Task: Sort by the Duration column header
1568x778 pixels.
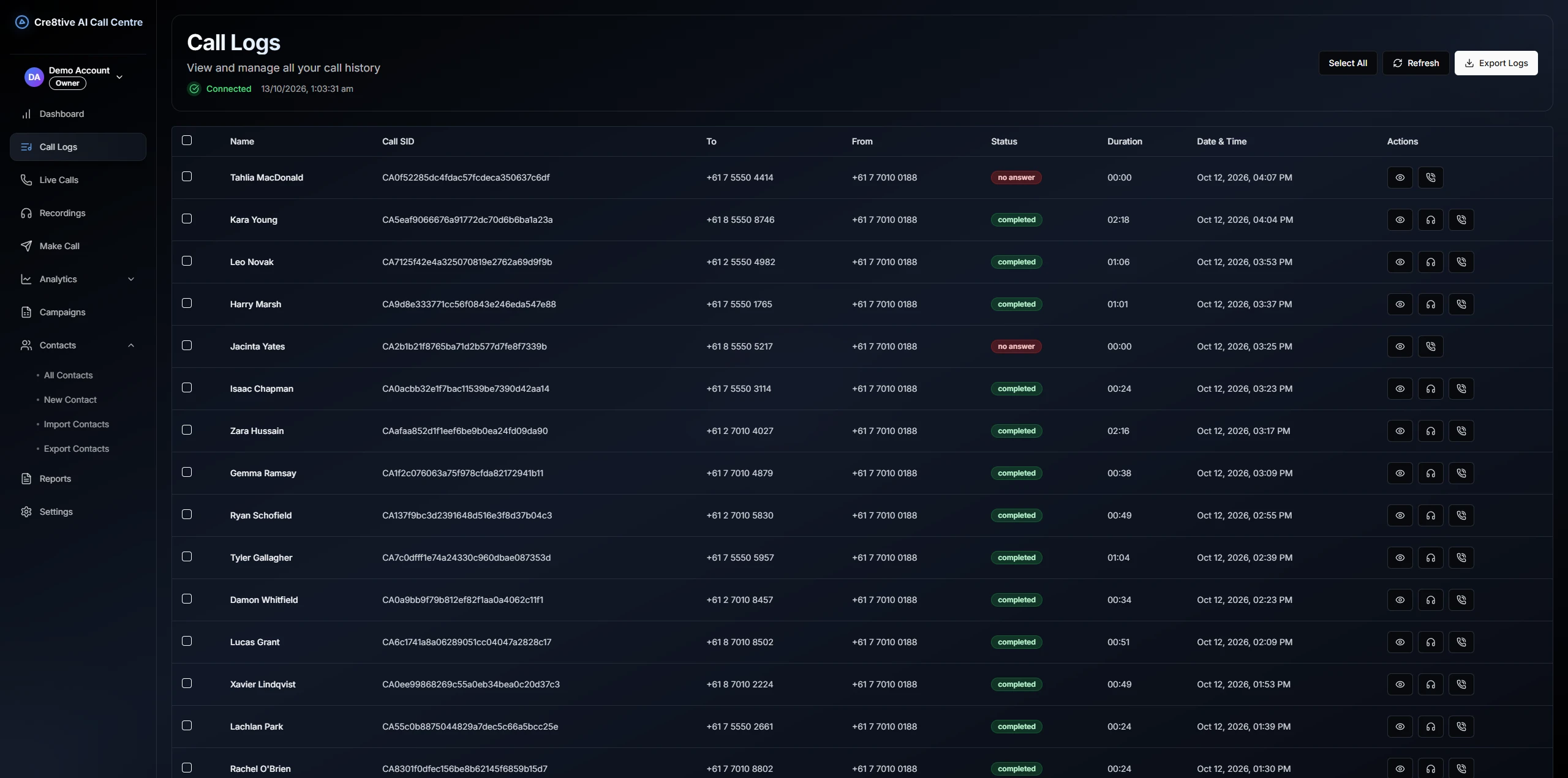Action: (1125, 141)
